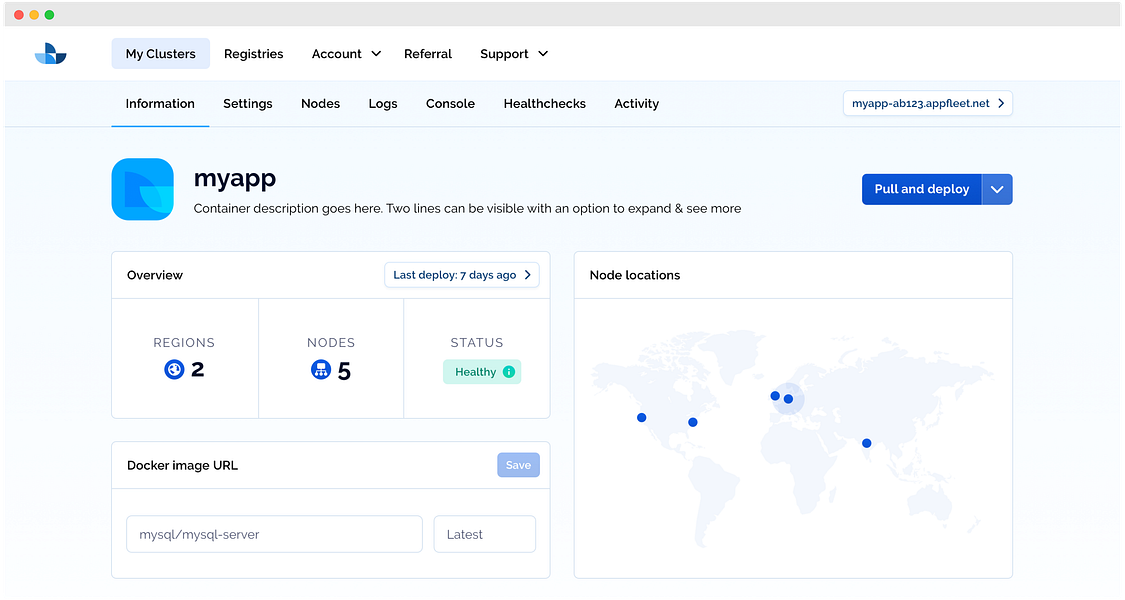
Task: Click the highlighted European node dot with halo
Action: click(789, 399)
